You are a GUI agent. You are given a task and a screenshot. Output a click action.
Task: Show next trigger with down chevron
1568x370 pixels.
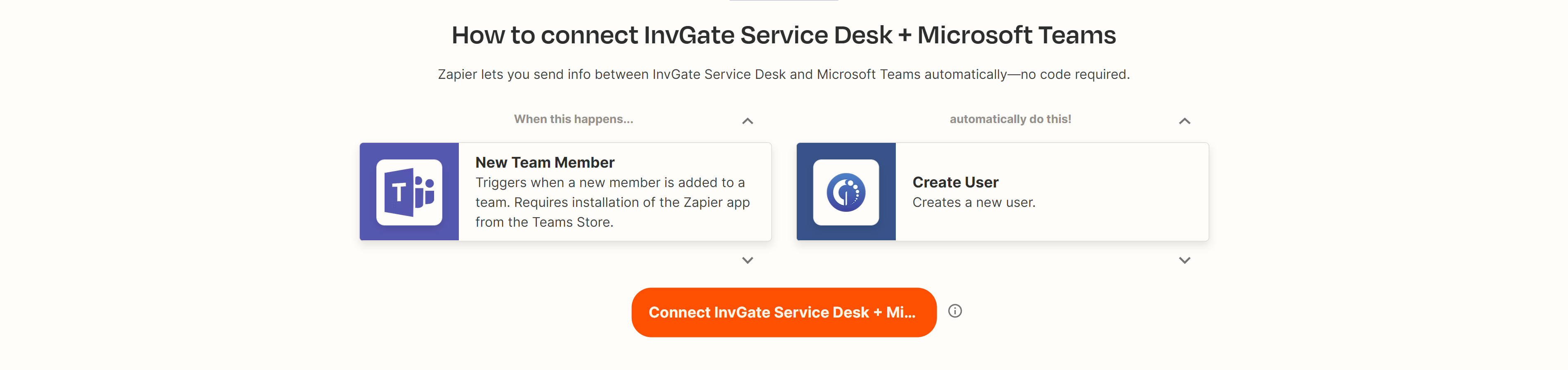coord(747,260)
